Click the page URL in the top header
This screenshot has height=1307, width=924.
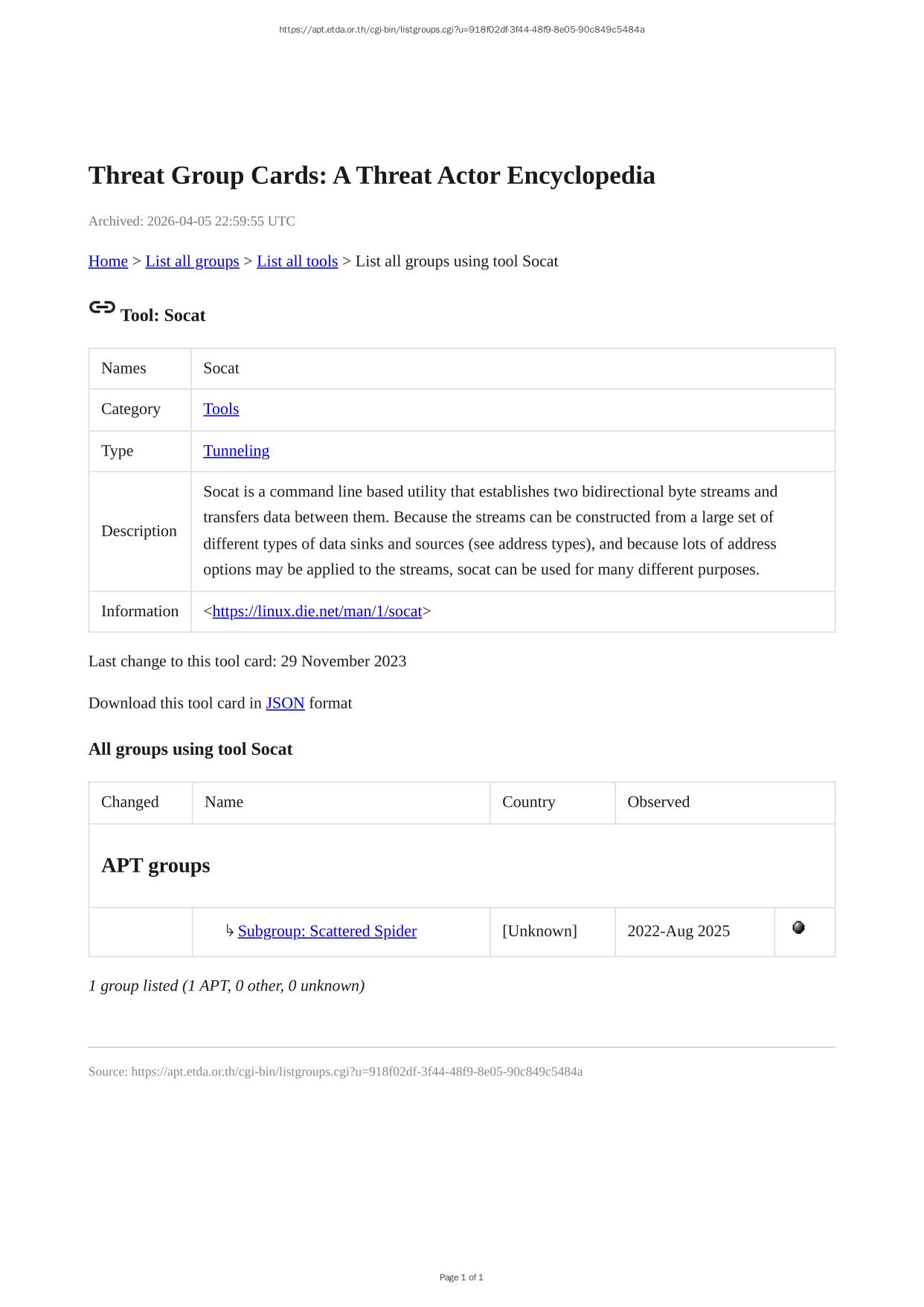coord(461,30)
